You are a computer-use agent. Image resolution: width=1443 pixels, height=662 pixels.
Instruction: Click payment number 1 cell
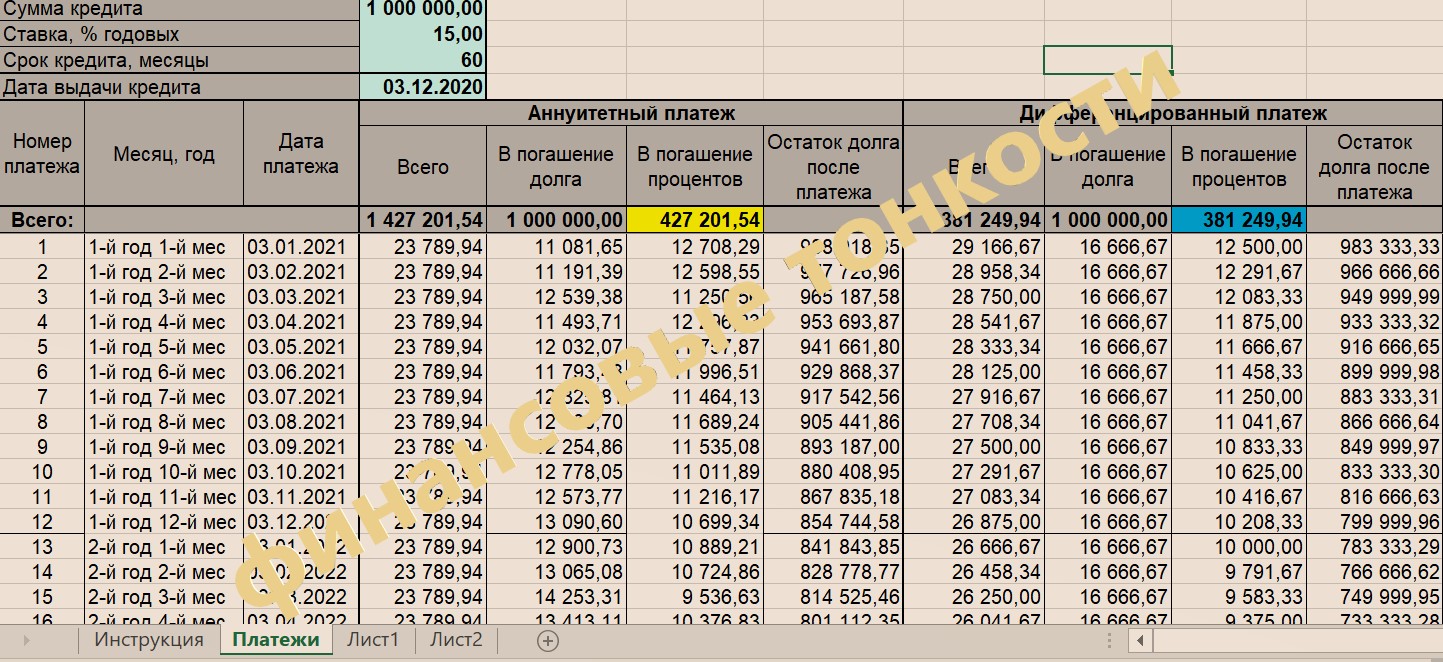[x=42, y=247]
